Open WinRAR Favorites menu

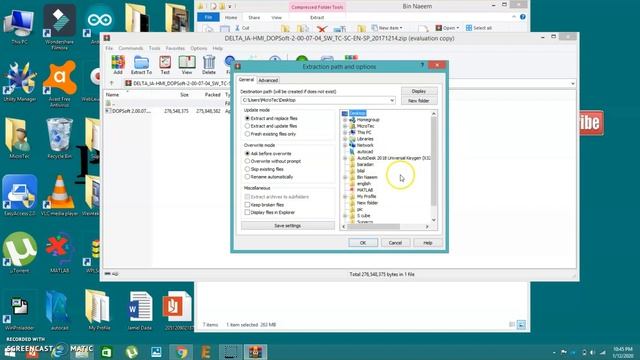(175, 48)
